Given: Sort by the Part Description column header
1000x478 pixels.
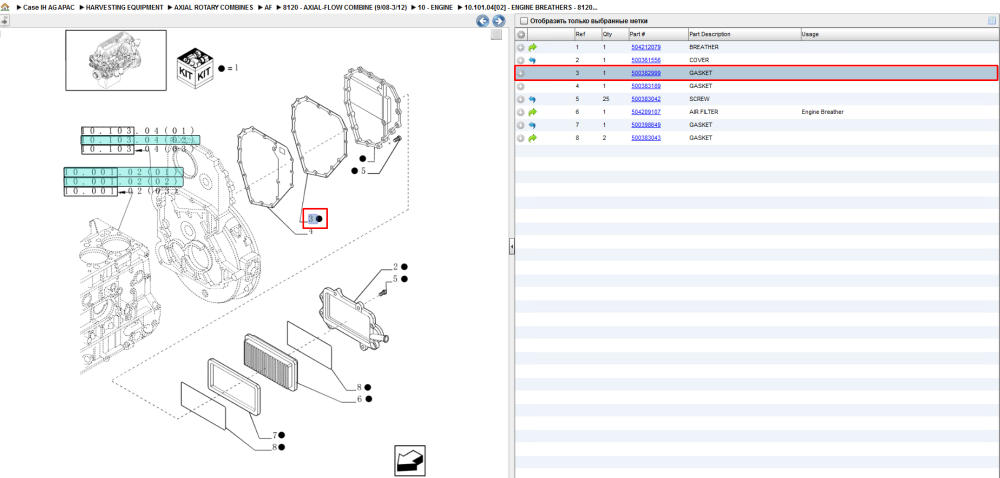Looking at the screenshot, I should click(x=744, y=34).
